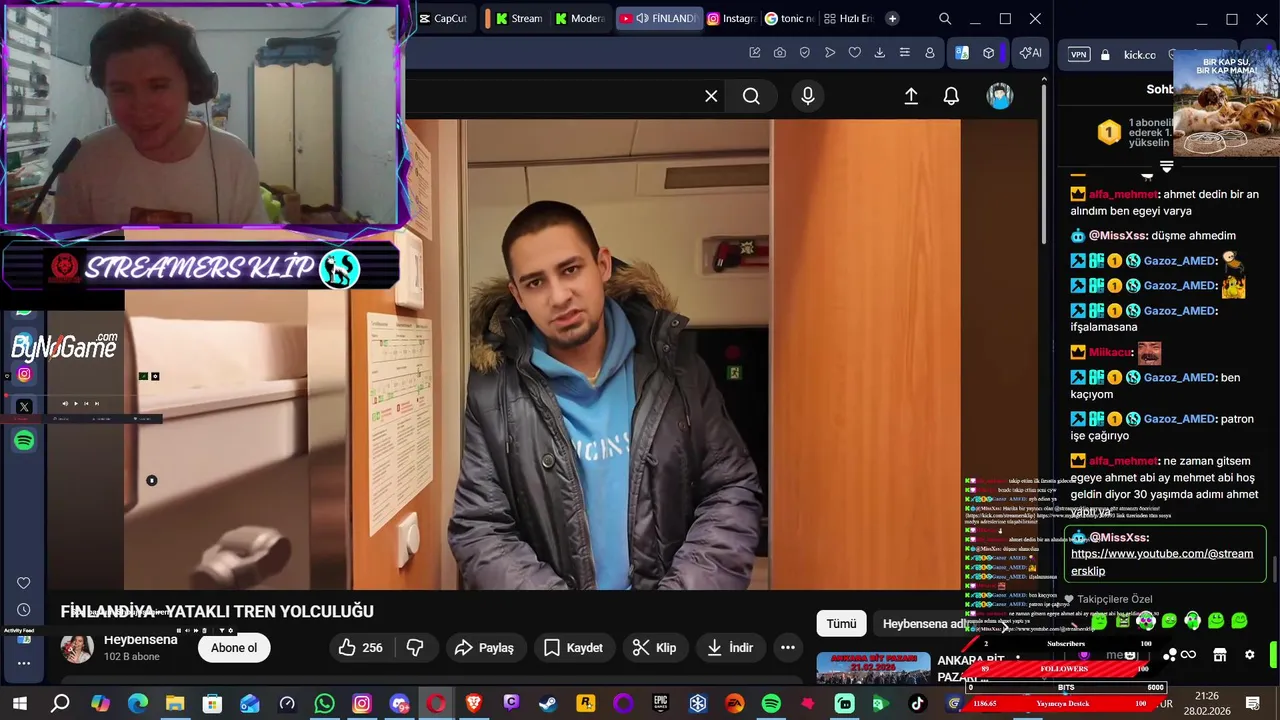Open the Ankara Bit Pazarı video thumbnail
1280x720 pixels.
click(x=873, y=669)
